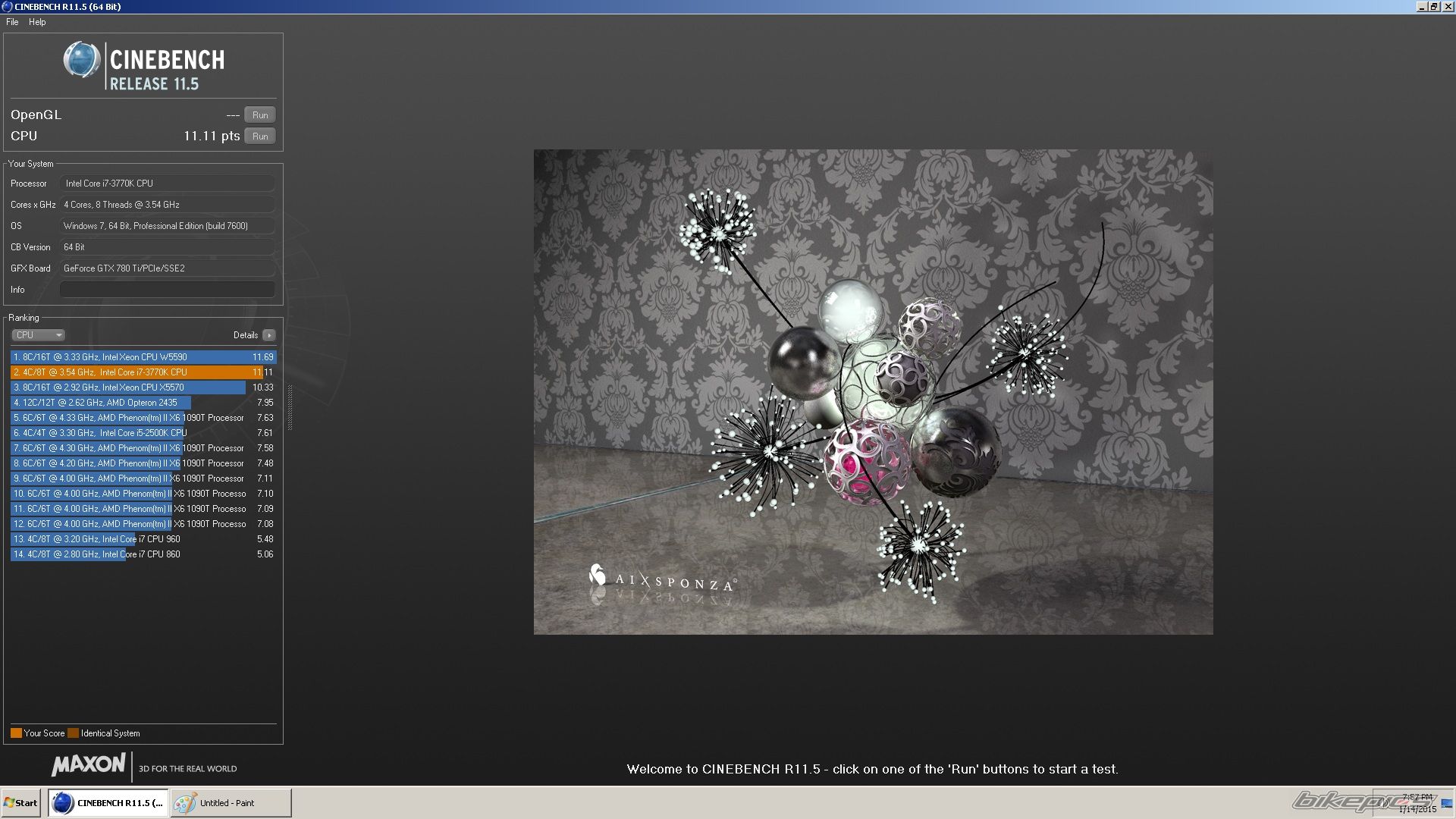Run the CPU benchmark

[x=260, y=136]
